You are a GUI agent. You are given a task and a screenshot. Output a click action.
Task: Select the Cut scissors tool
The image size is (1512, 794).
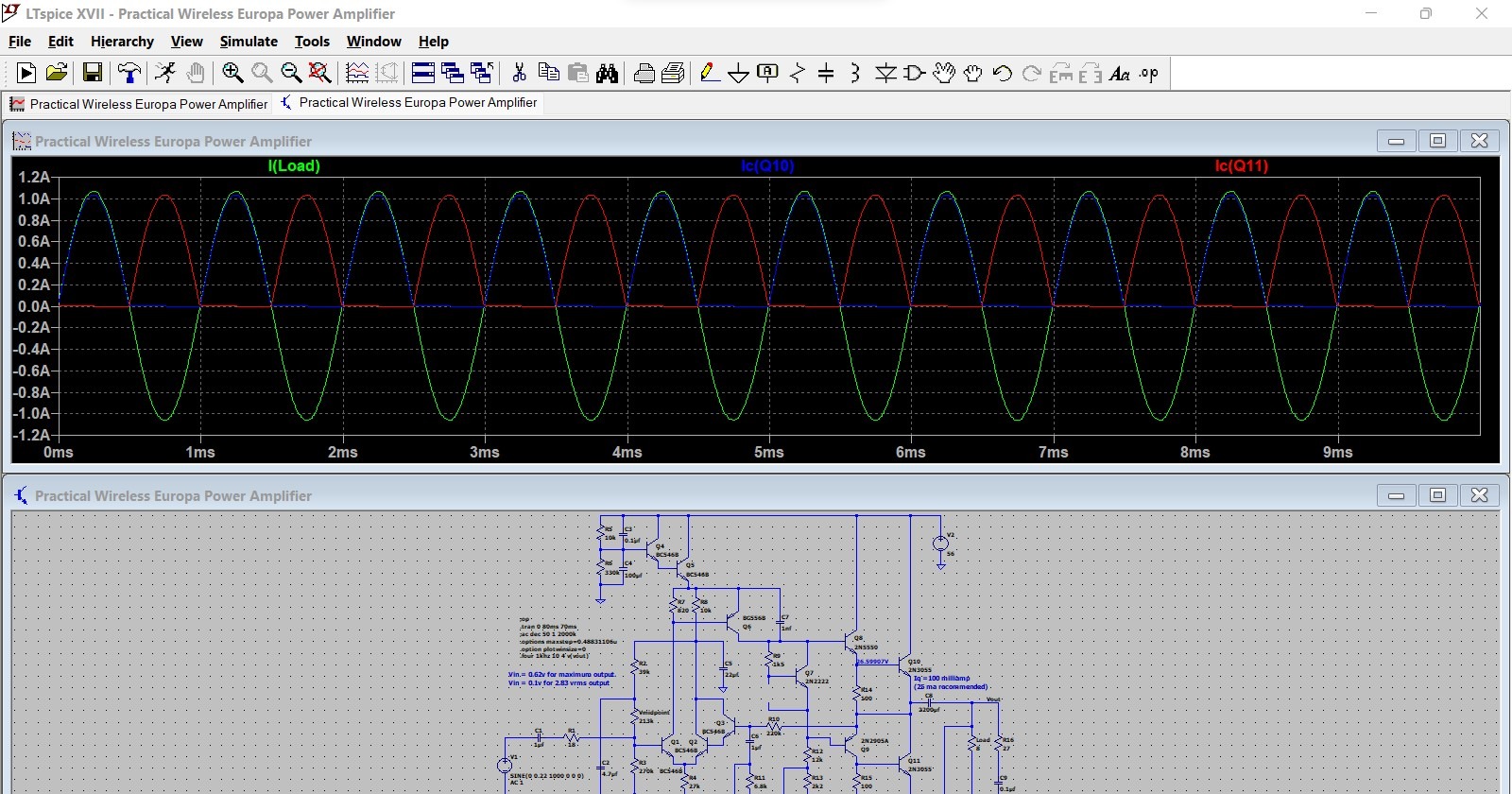(519, 73)
